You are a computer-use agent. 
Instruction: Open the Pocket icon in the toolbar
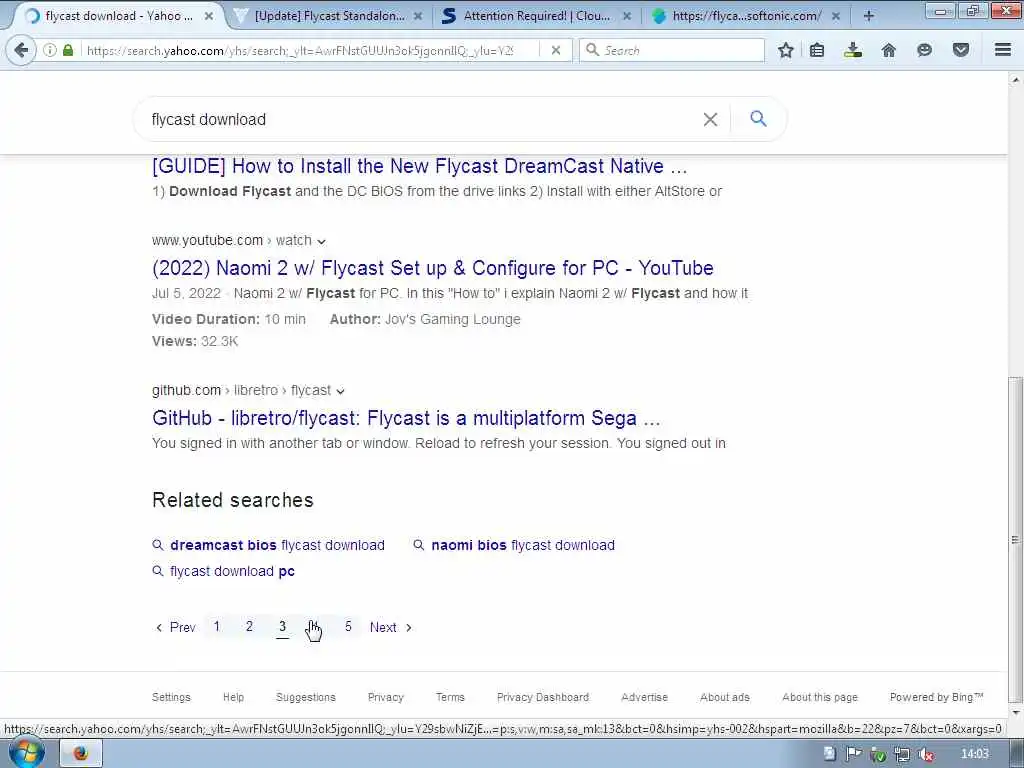[961, 50]
